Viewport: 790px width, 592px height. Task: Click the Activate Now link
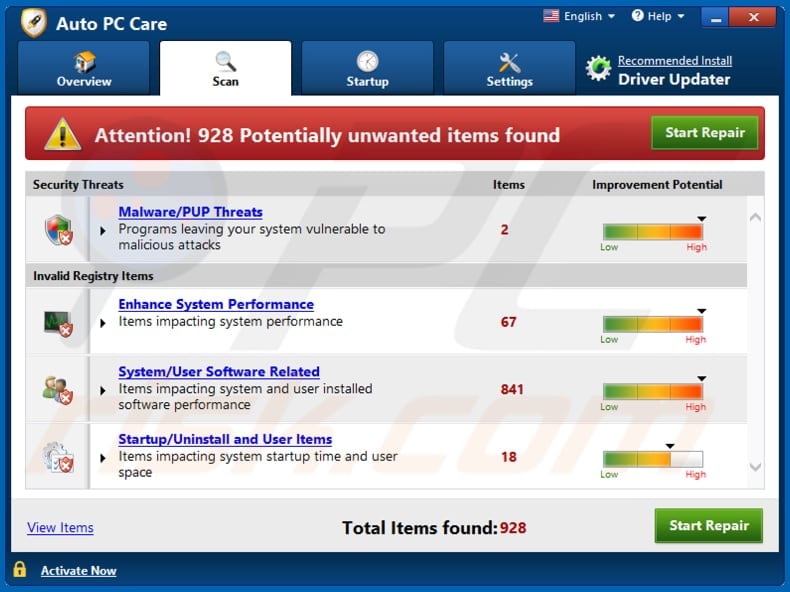point(79,571)
